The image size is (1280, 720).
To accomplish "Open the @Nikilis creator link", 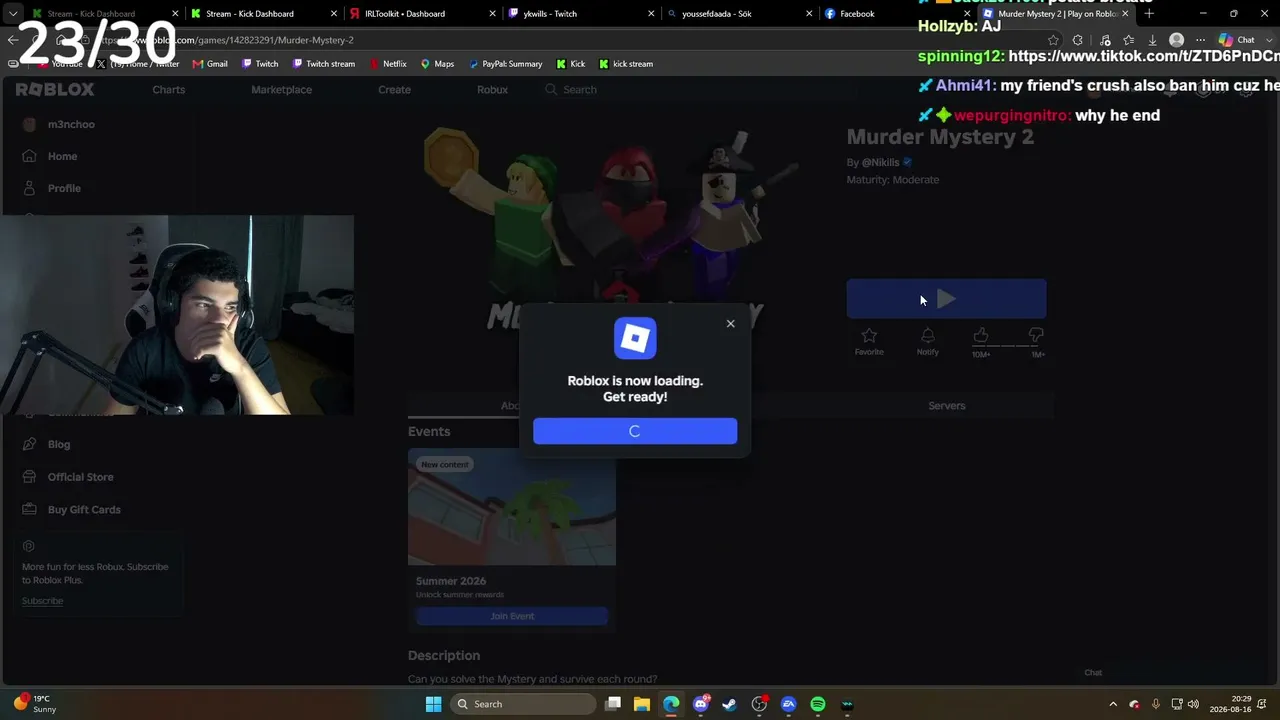I will tap(880, 162).
